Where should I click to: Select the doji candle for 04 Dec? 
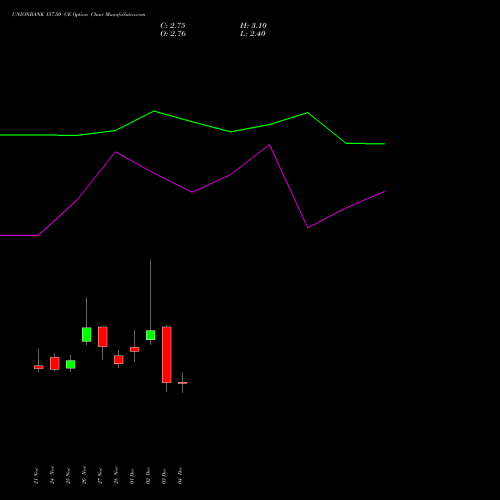[x=183, y=383]
